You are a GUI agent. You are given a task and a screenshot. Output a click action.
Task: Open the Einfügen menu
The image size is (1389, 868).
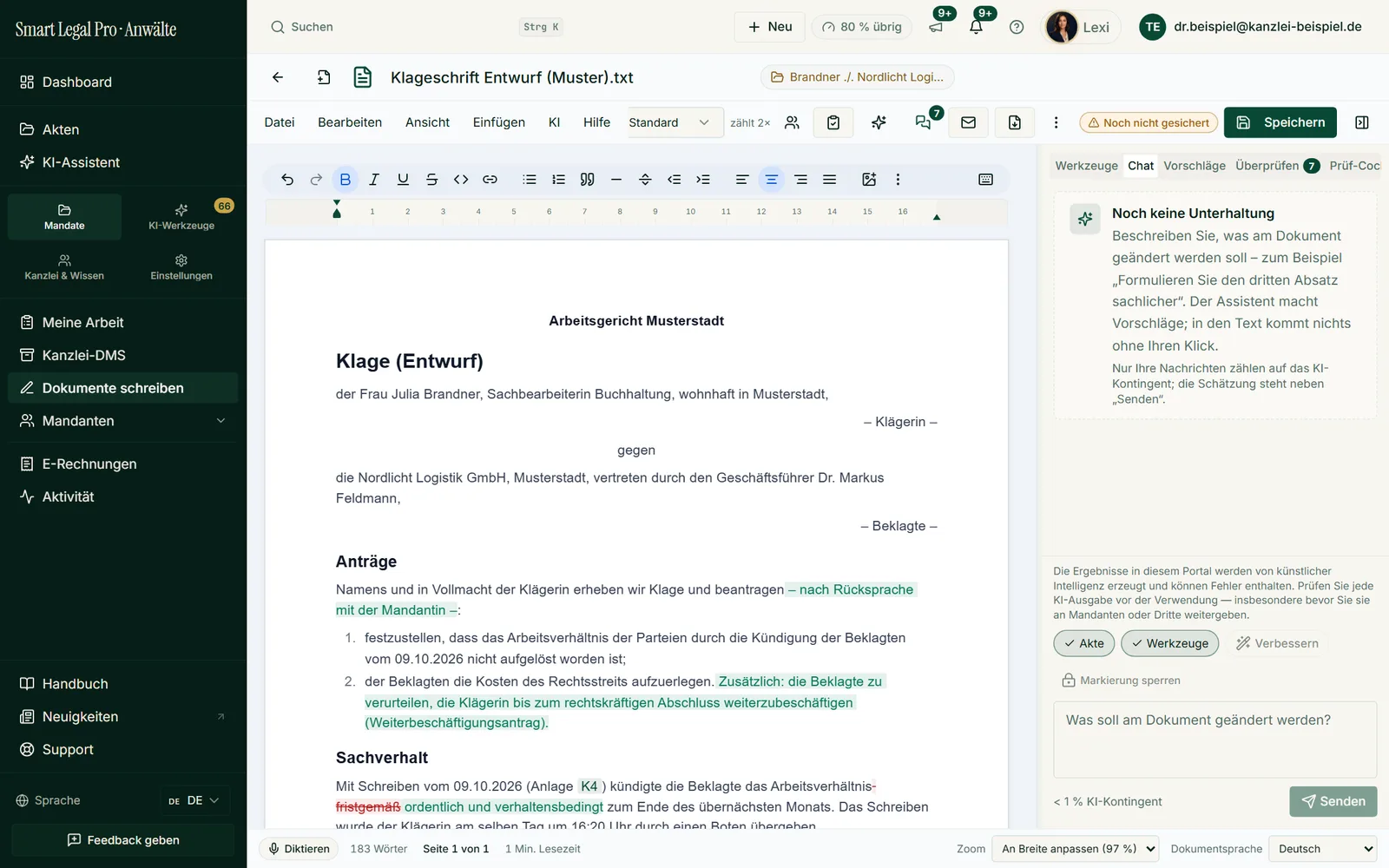tap(499, 122)
